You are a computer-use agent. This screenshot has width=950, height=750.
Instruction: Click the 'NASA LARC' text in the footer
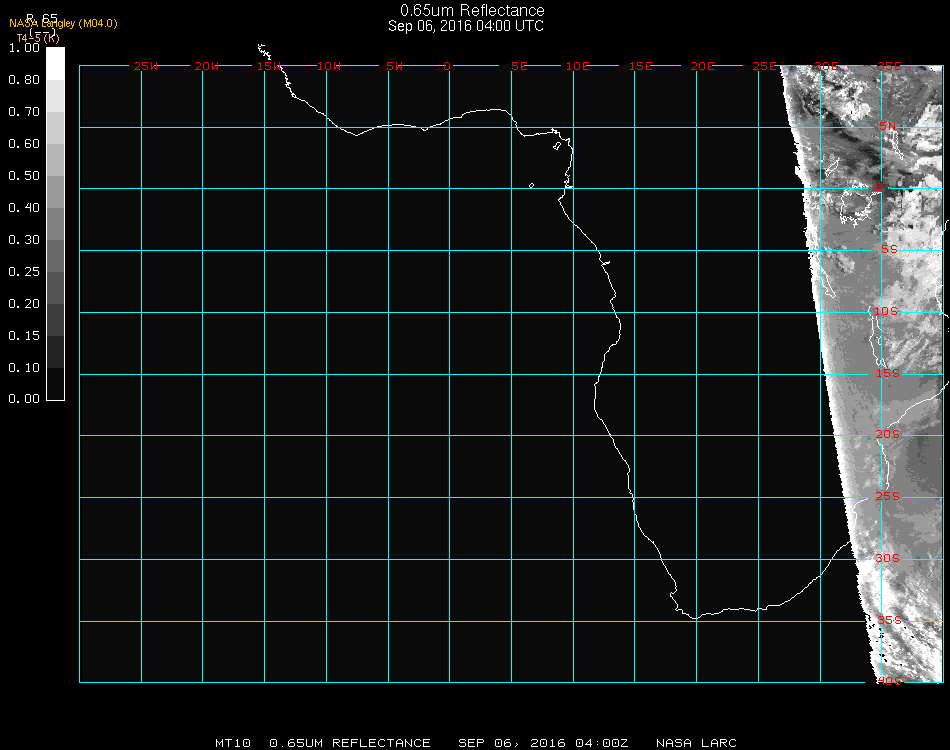pyautogui.click(x=696, y=743)
